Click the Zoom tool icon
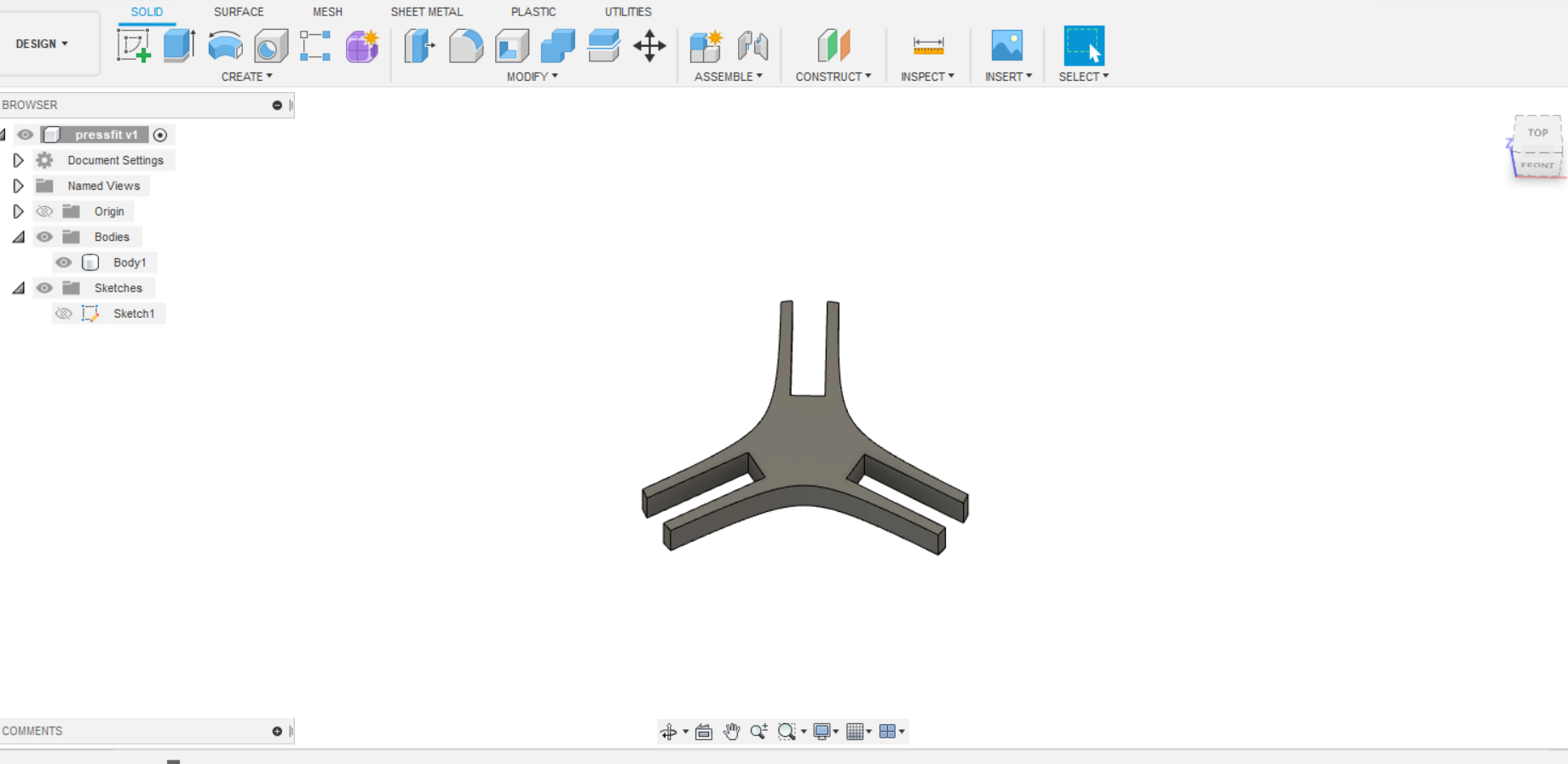1568x764 pixels. click(x=758, y=732)
